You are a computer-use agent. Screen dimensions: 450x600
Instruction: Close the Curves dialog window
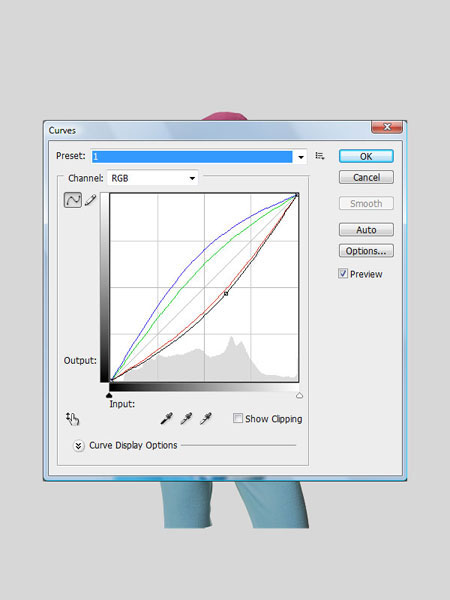click(386, 127)
